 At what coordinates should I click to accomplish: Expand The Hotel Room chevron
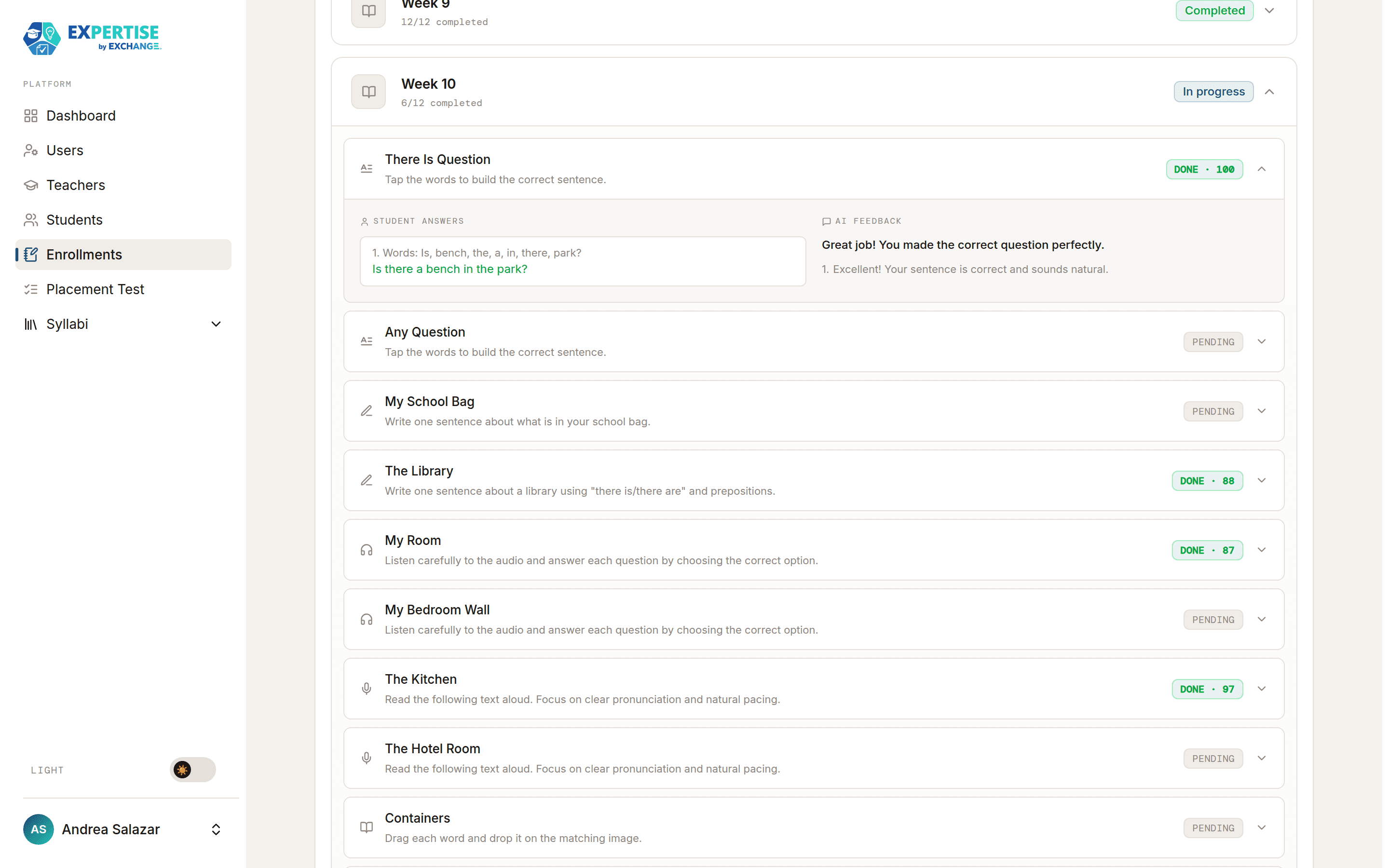pyautogui.click(x=1262, y=759)
